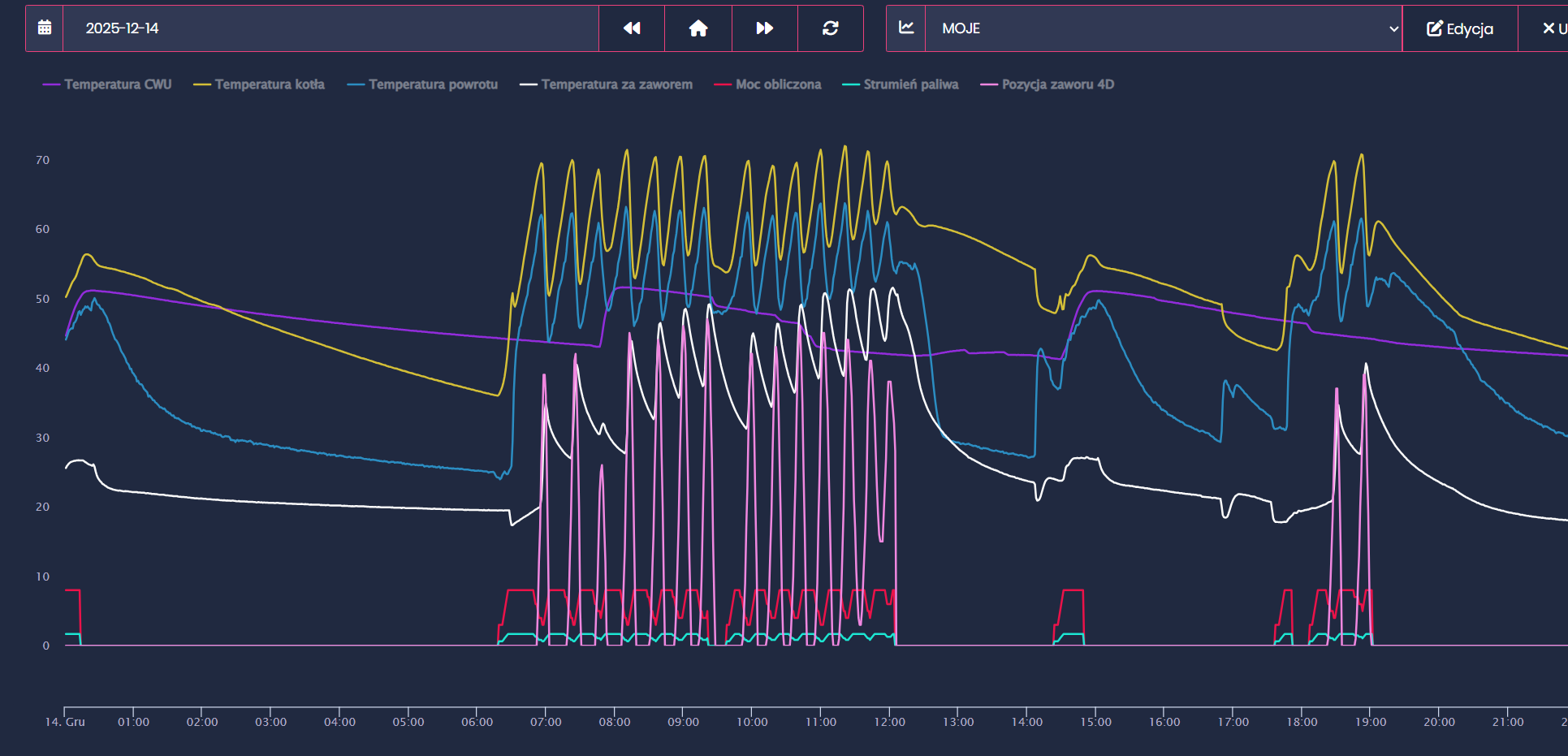Advance to next day with forward icon
The image size is (1568, 756).
pos(765,28)
